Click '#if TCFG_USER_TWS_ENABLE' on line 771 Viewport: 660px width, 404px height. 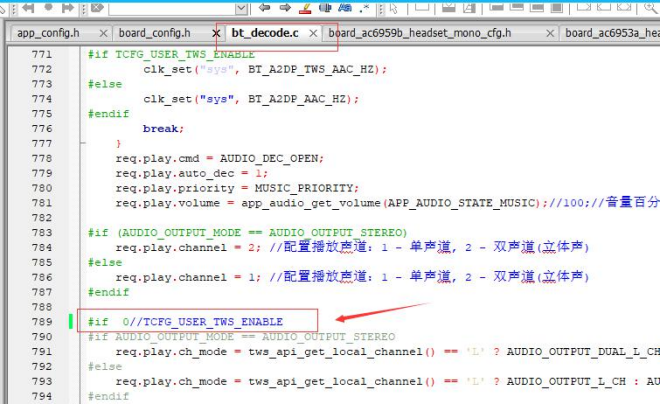[171, 55]
